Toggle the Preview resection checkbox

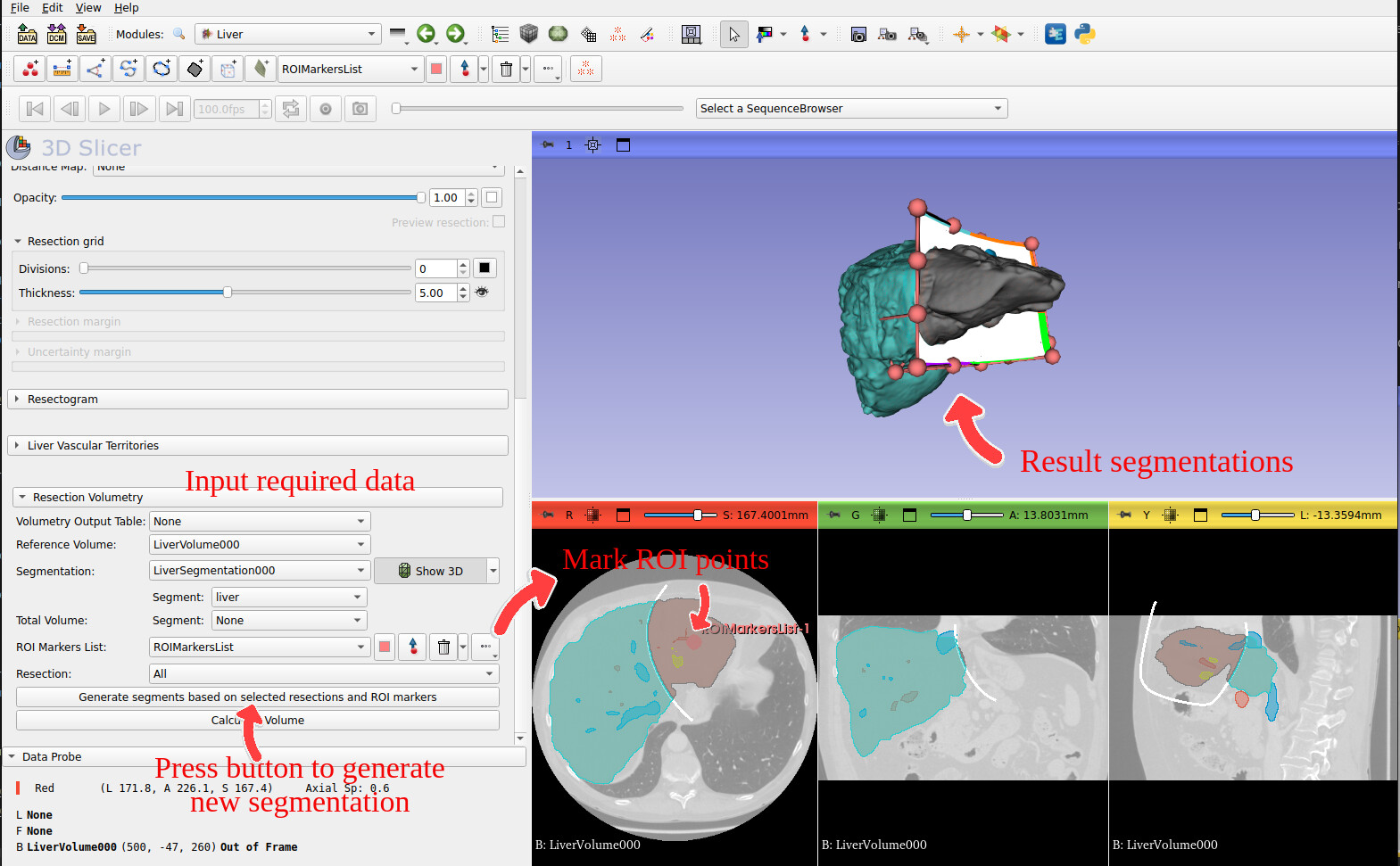(499, 221)
